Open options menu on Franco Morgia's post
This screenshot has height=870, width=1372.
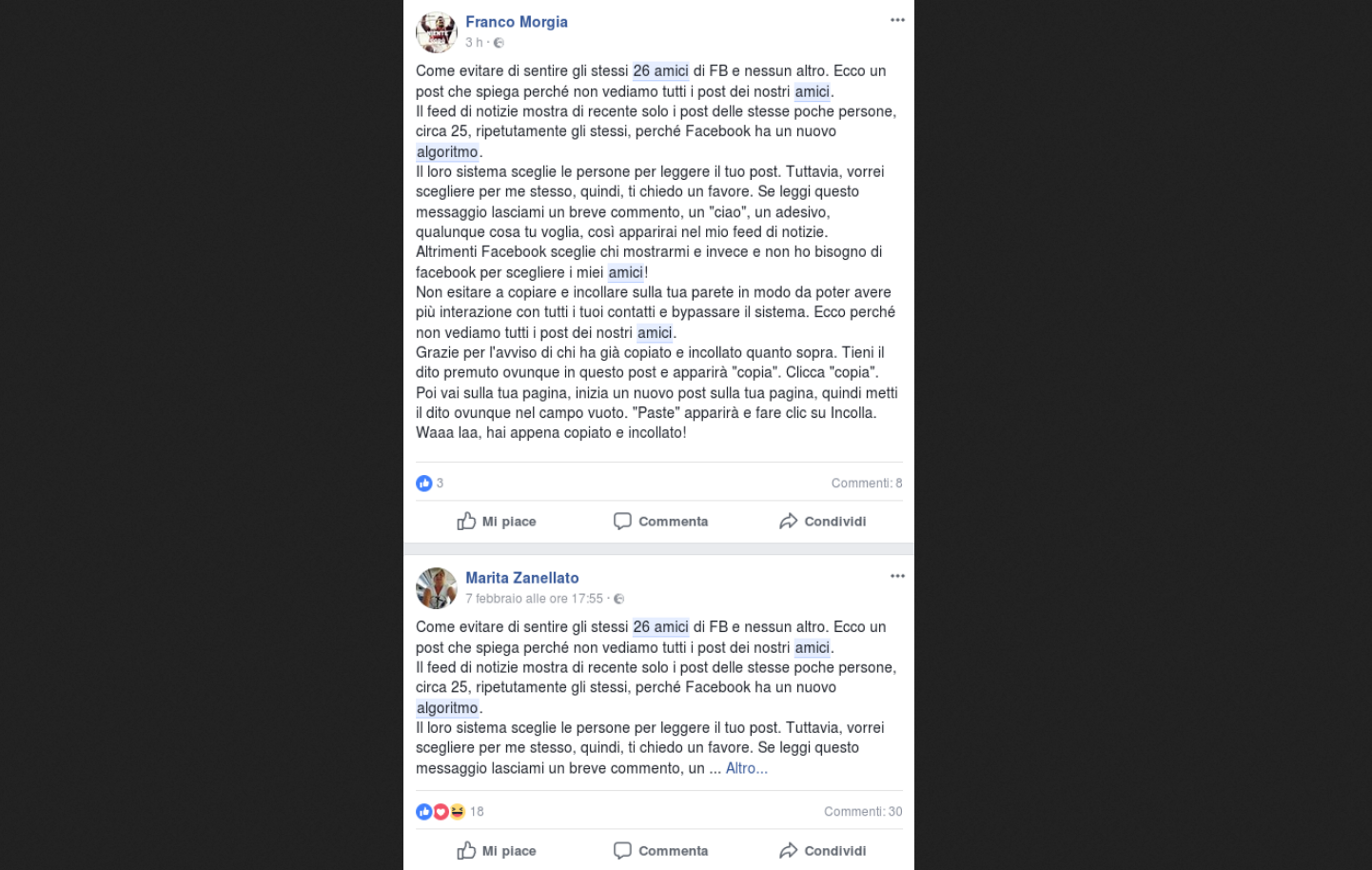point(897,20)
